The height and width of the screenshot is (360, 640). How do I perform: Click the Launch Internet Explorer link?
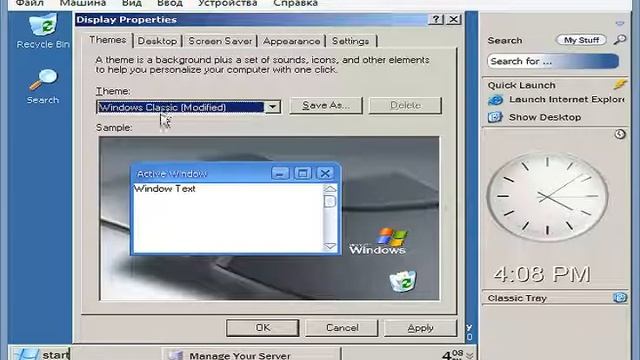coord(567,100)
